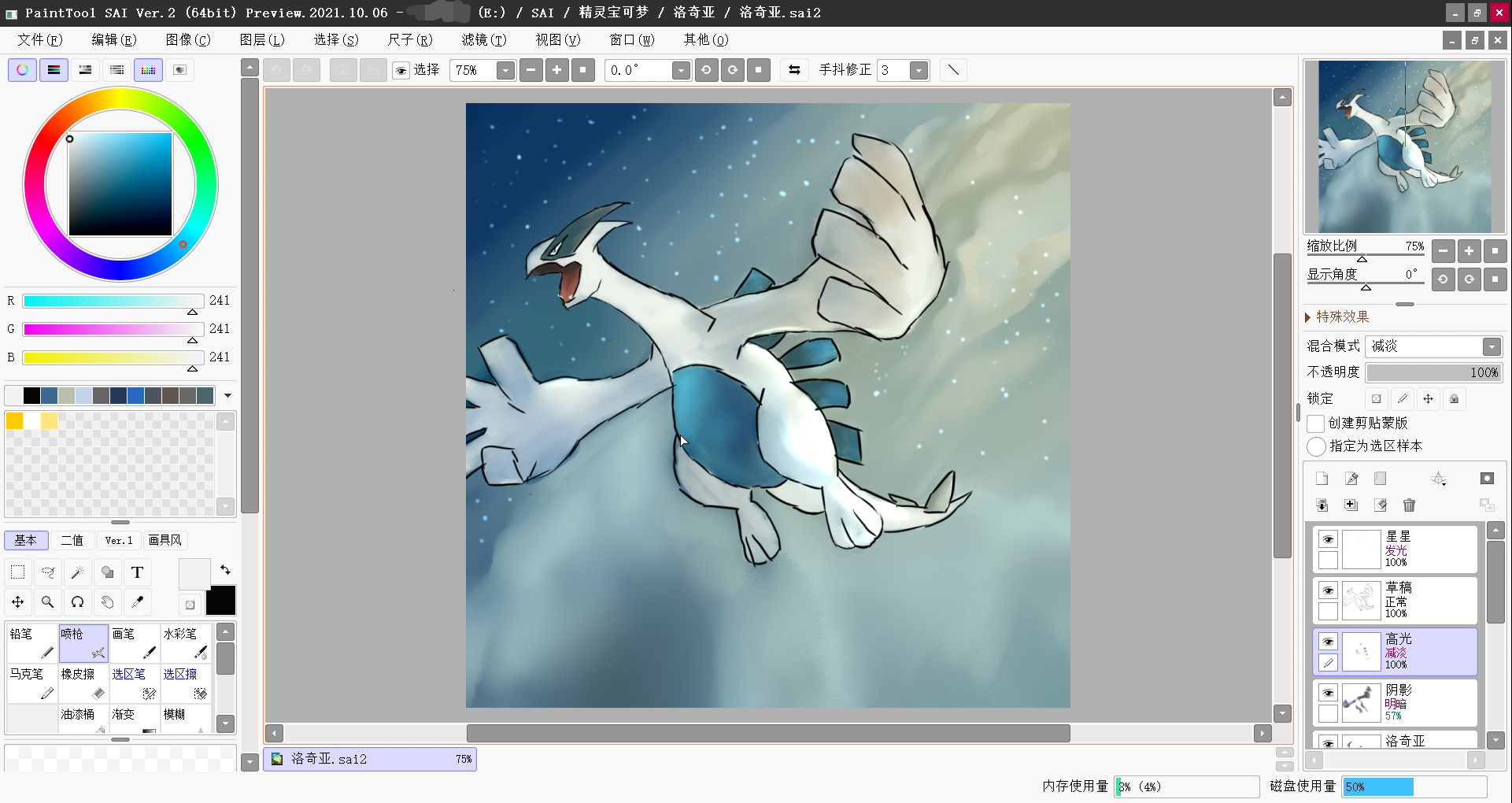Open the zoom 75% dropdown
The image size is (1512, 803).
tap(505, 71)
